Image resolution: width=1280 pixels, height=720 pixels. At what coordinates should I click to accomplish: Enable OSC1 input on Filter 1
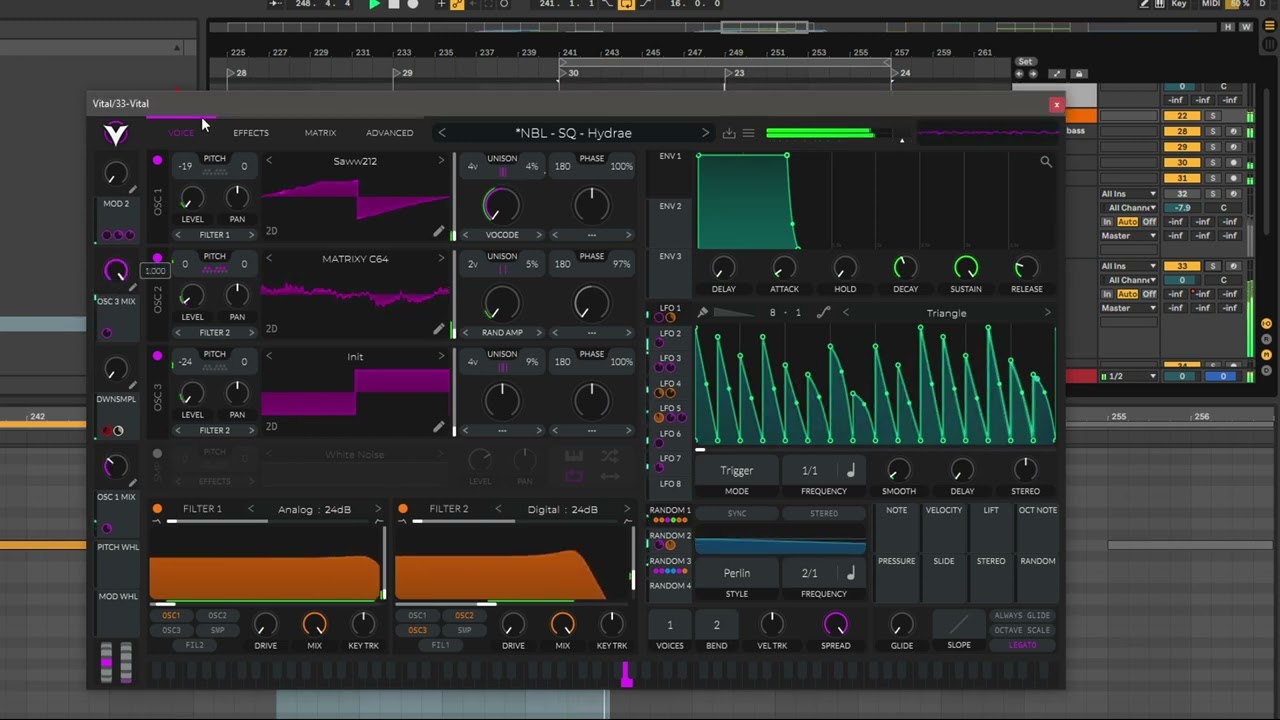pos(171,616)
